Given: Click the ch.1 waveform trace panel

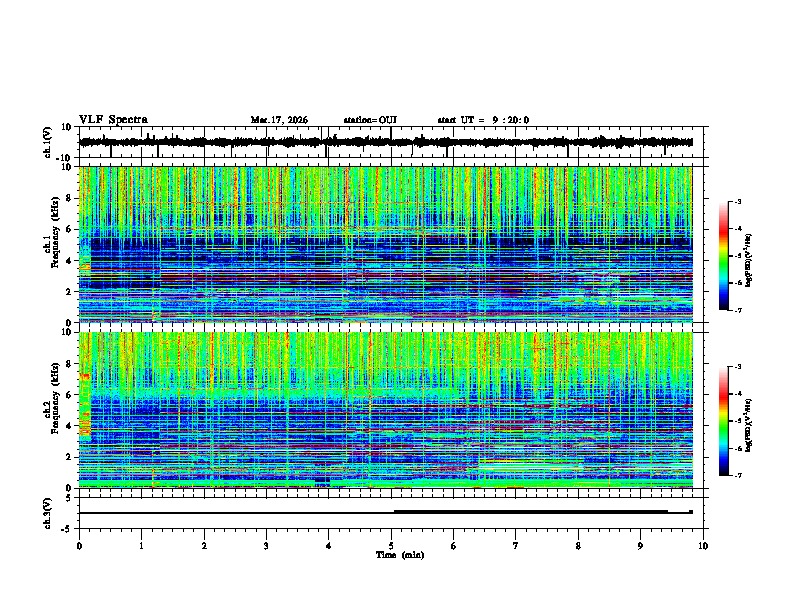Looking at the screenshot, I should click(x=391, y=142).
